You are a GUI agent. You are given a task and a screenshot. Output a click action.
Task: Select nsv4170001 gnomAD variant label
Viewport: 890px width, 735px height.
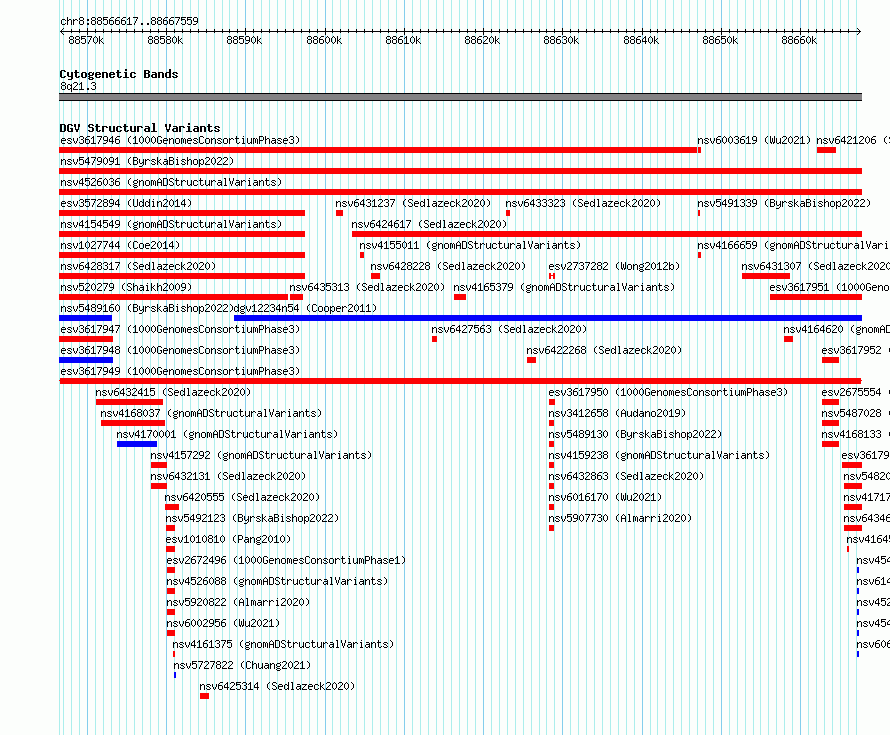227,434
